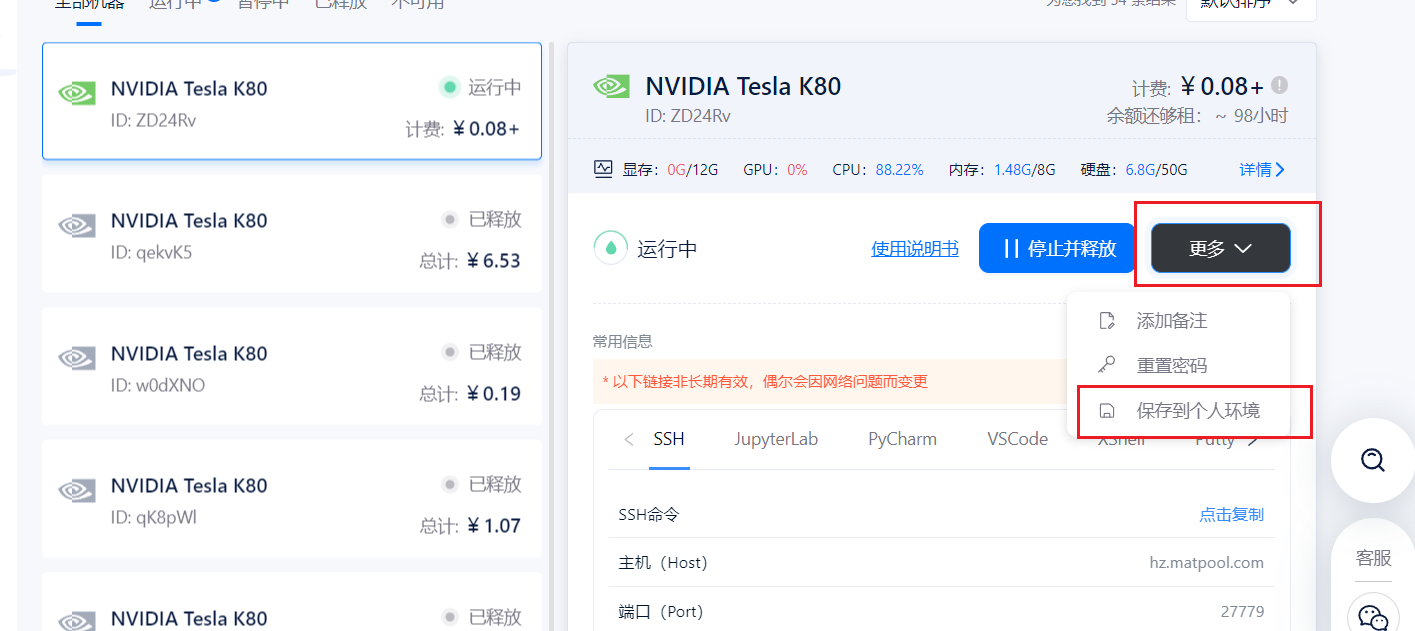Image resolution: width=1415 pixels, height=631 pixels.
Task: Select the released machine card w0dXNO
Action: 292,366
